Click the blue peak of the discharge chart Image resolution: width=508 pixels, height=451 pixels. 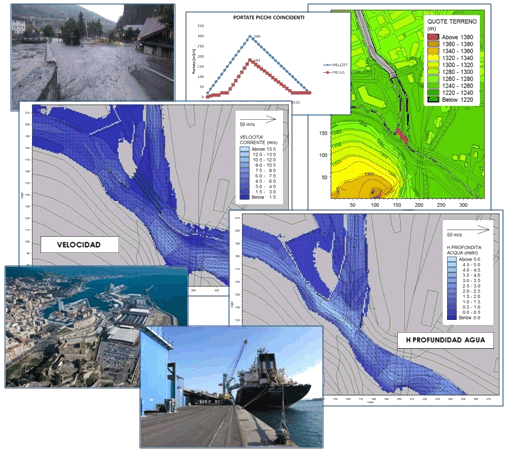click(251, 36)
